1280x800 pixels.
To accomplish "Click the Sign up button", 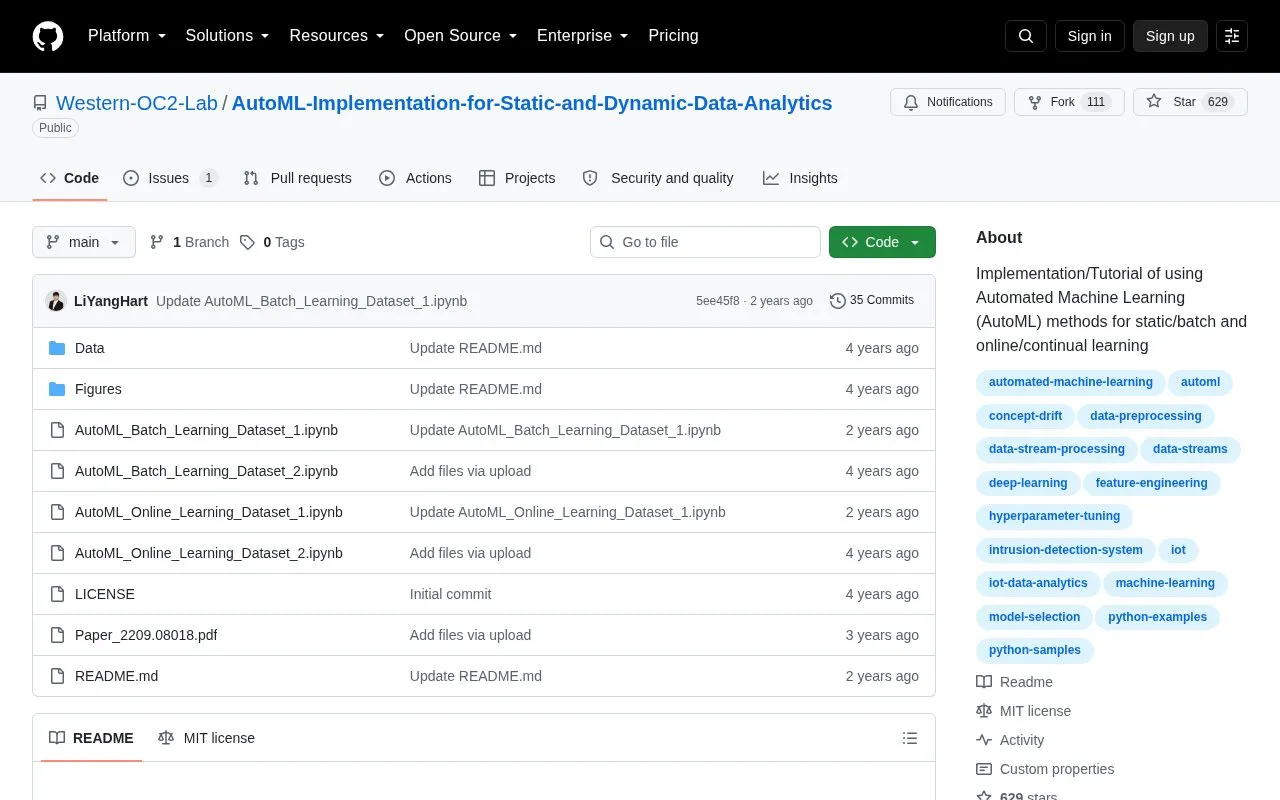I will point(1170,36).
